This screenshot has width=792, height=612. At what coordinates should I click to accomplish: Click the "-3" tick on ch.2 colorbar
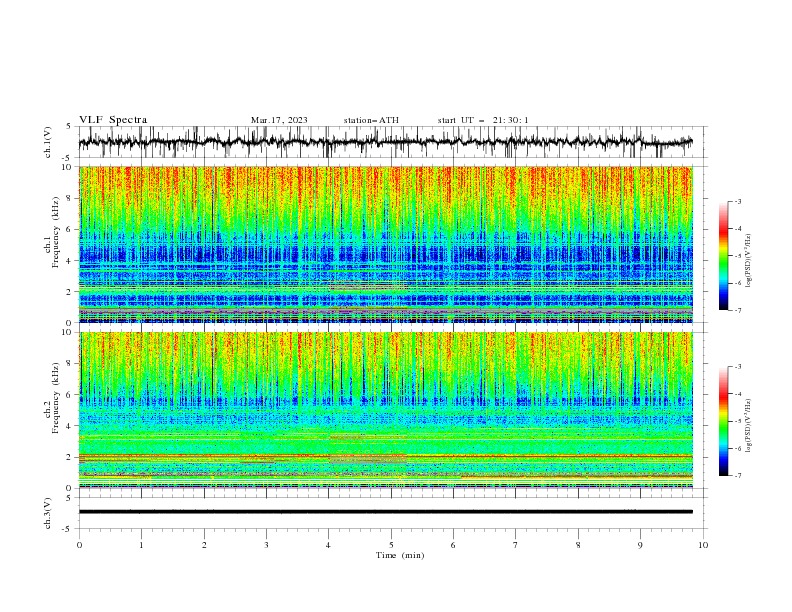click(737, 367)
